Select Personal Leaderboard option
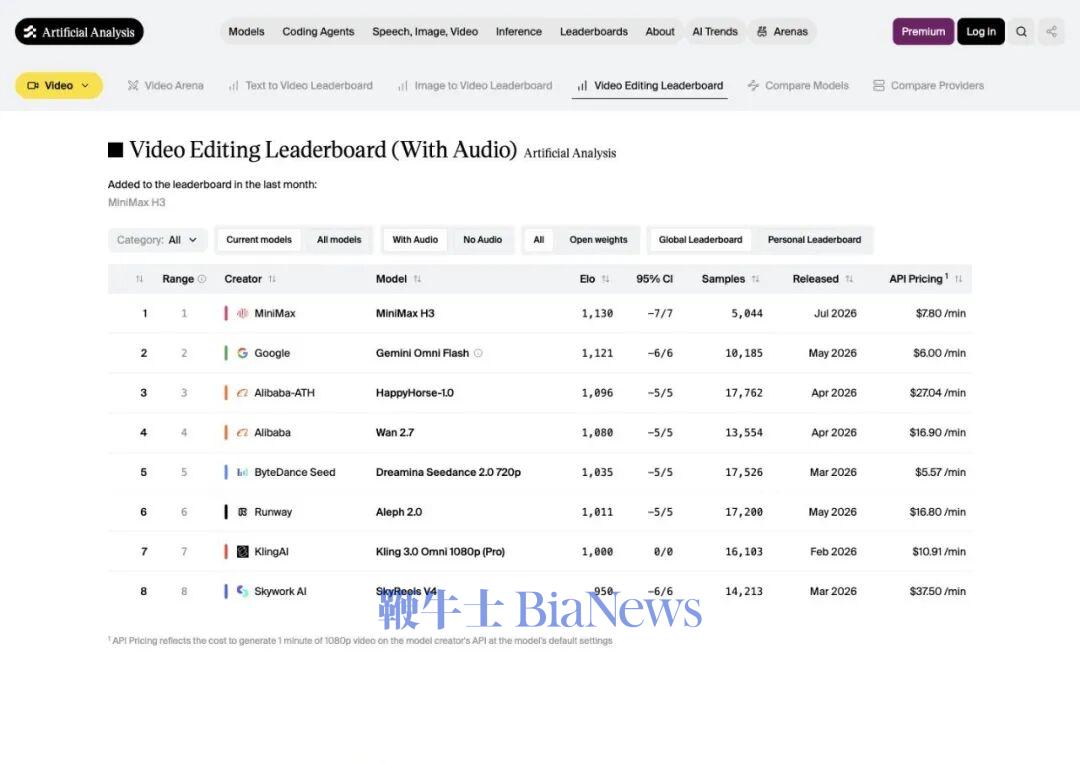 point(814,240)
